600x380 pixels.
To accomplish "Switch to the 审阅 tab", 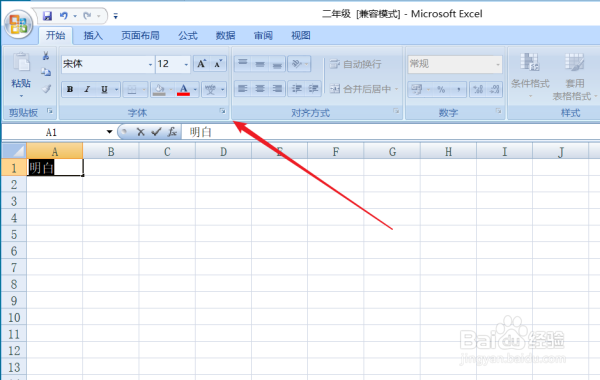I will 263,36.
